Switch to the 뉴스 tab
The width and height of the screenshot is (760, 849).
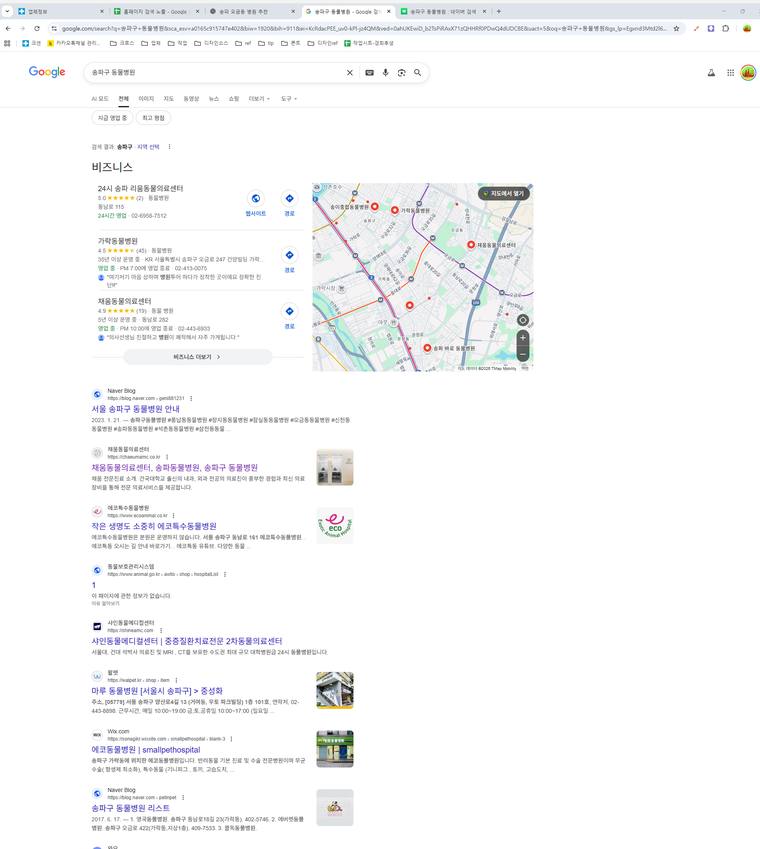pos(214,99)
